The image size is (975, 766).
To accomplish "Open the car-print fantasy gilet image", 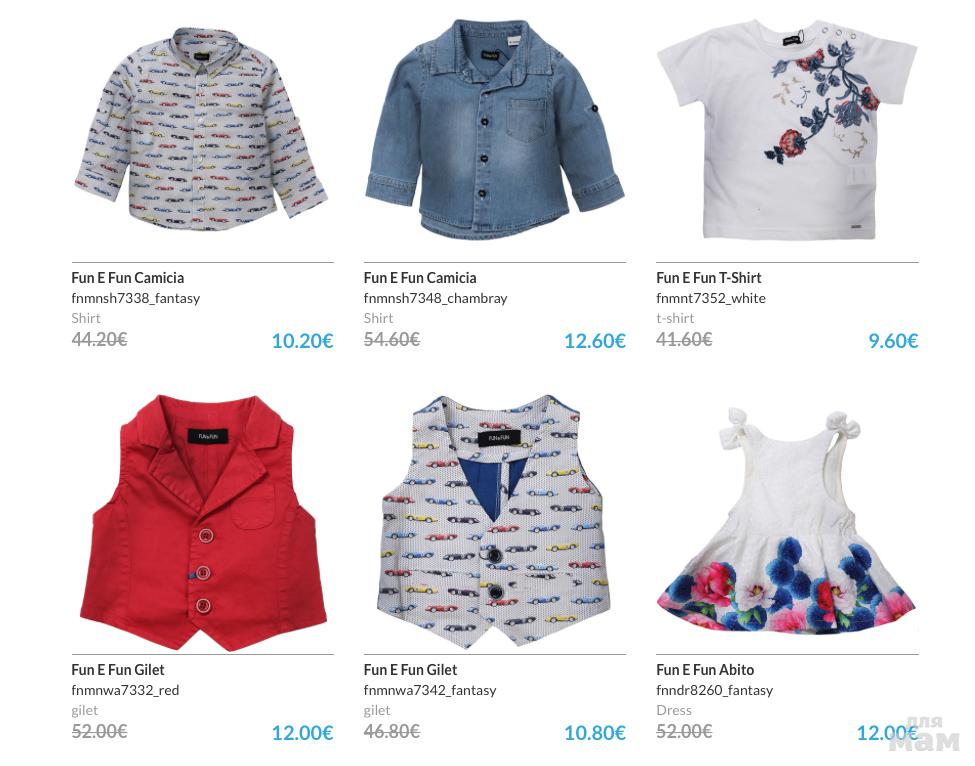I will 494,521.
